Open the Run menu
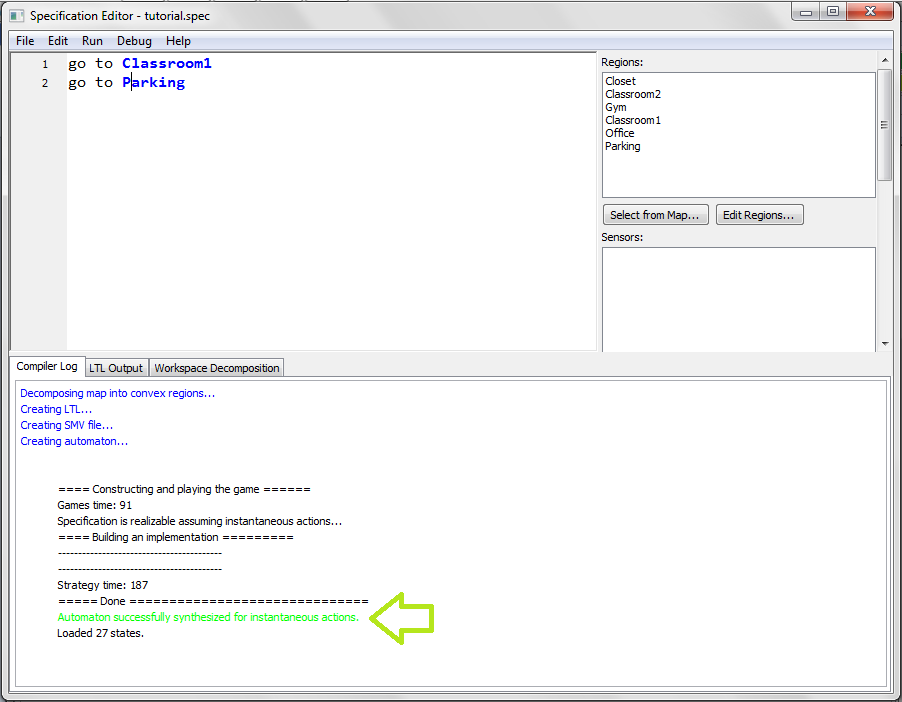The image size is (902, 702). 92,41
